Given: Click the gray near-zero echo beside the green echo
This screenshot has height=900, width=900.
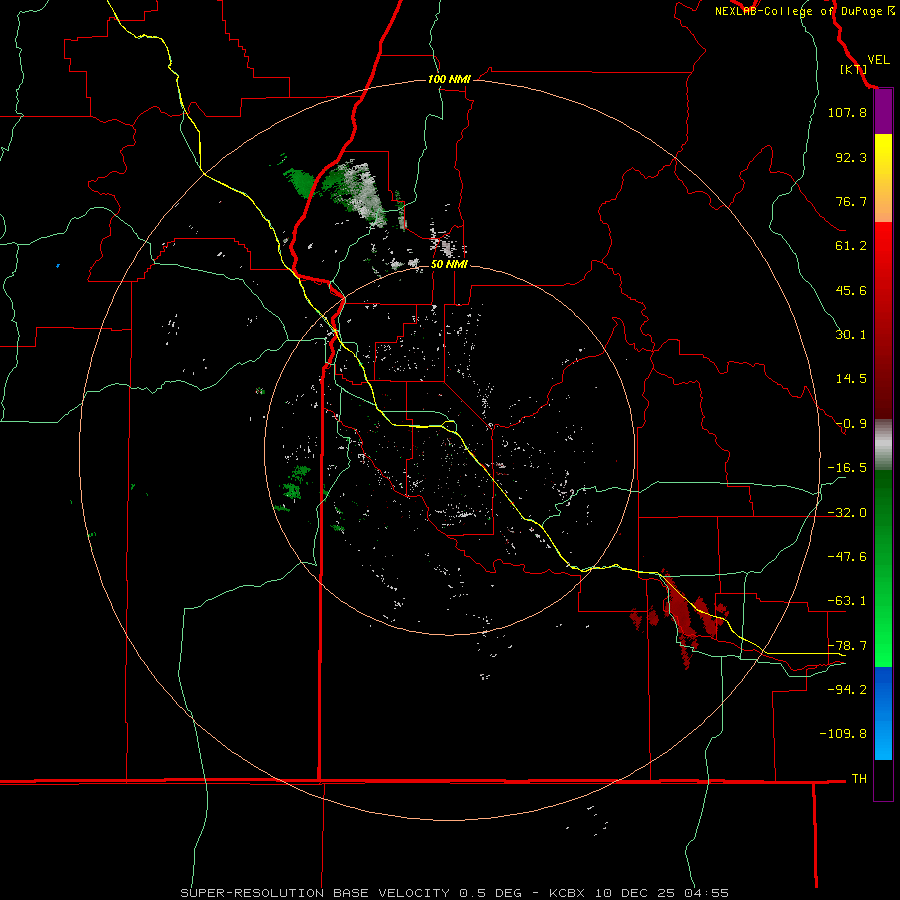Looking at the screenshot, I should tap(366, 195).
